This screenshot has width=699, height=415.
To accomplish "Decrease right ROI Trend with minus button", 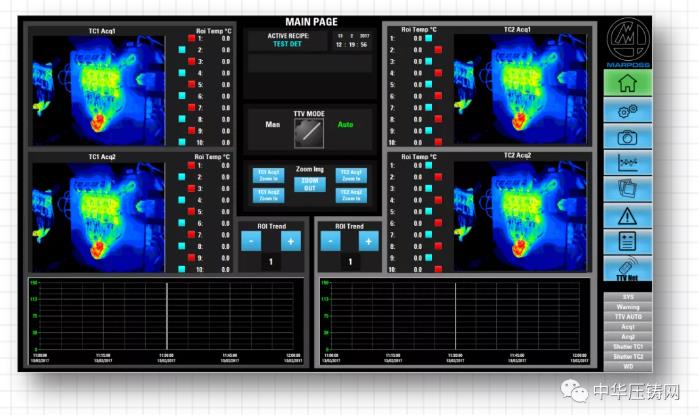I will click(331, 241).
